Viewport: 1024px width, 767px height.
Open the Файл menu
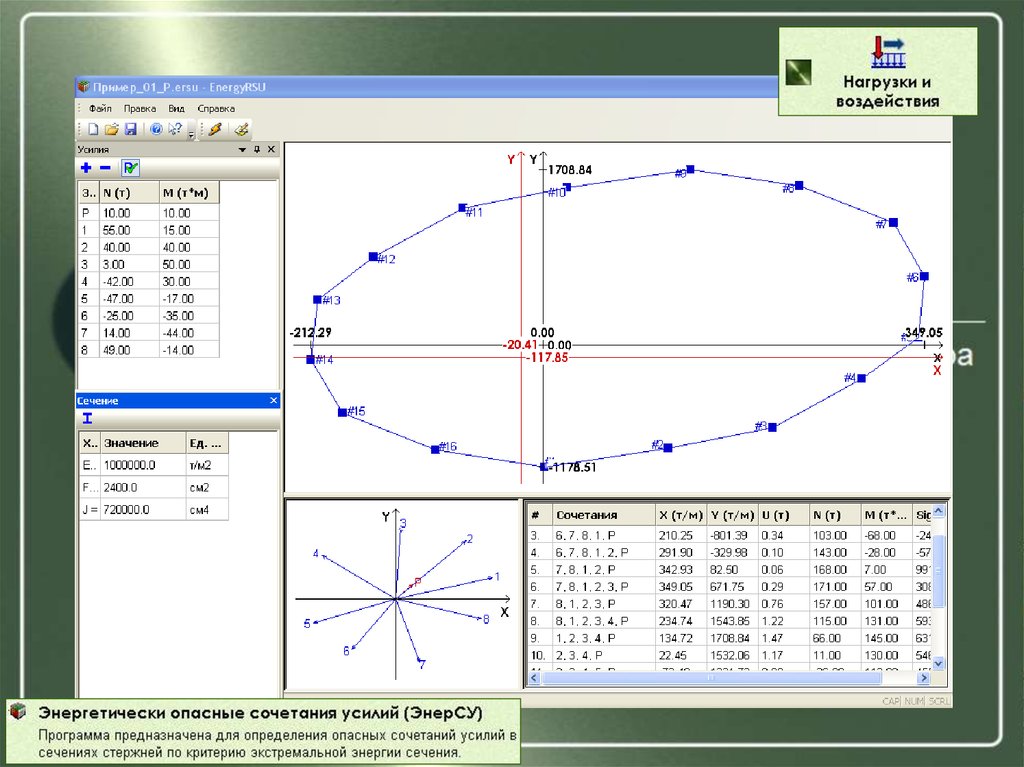point(100,108)
